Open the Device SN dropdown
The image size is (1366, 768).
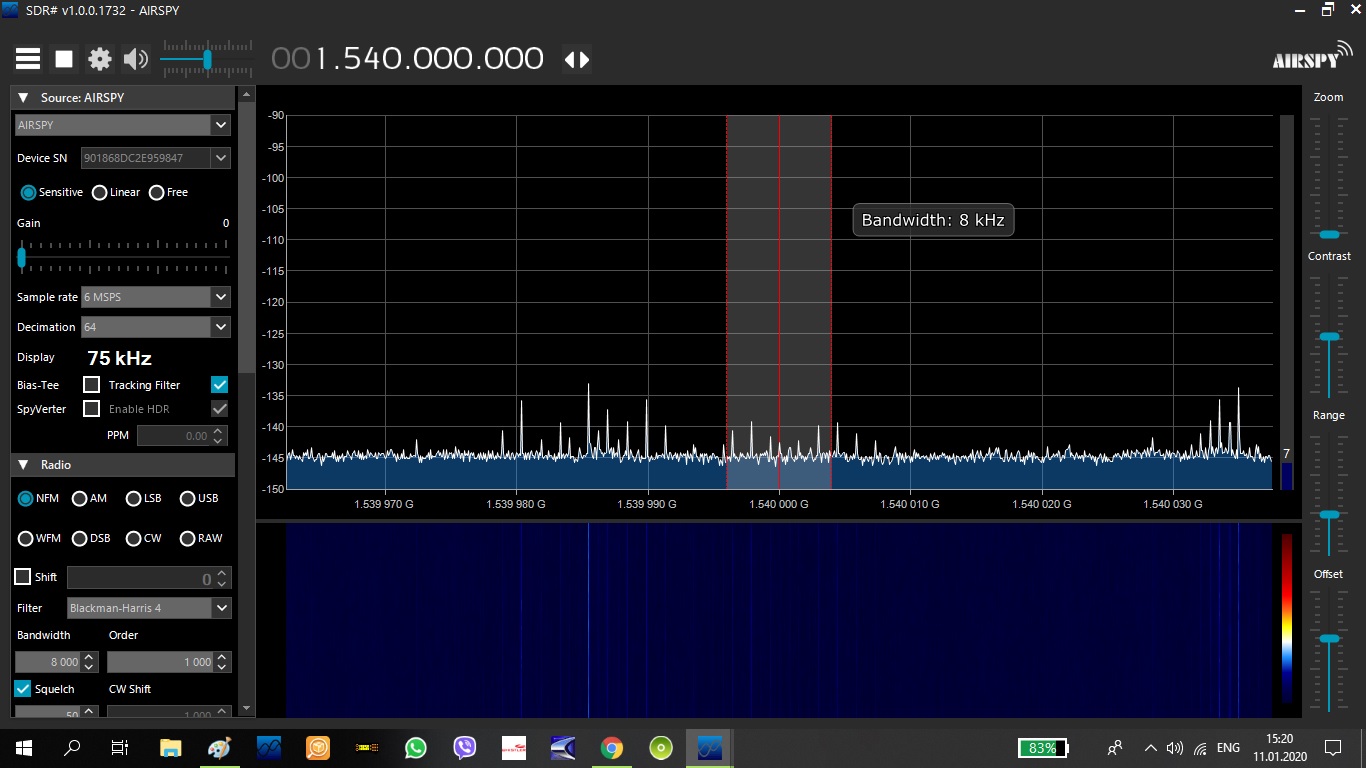pyautogui.click(x=221, y=158)
